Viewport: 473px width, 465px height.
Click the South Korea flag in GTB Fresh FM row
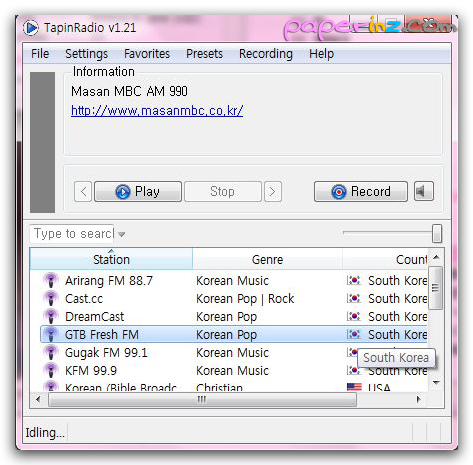[x=353, y=334]
